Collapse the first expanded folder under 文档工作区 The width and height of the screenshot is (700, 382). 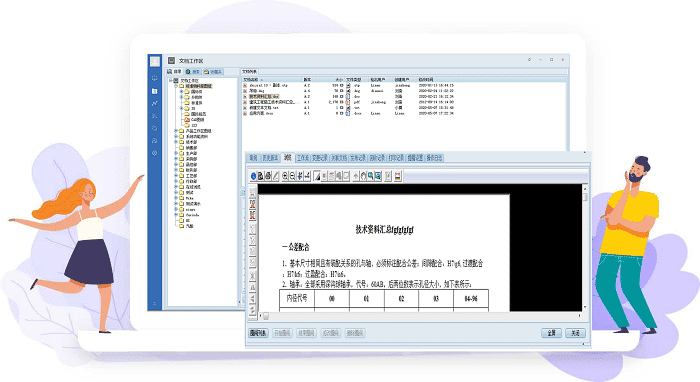176,86
